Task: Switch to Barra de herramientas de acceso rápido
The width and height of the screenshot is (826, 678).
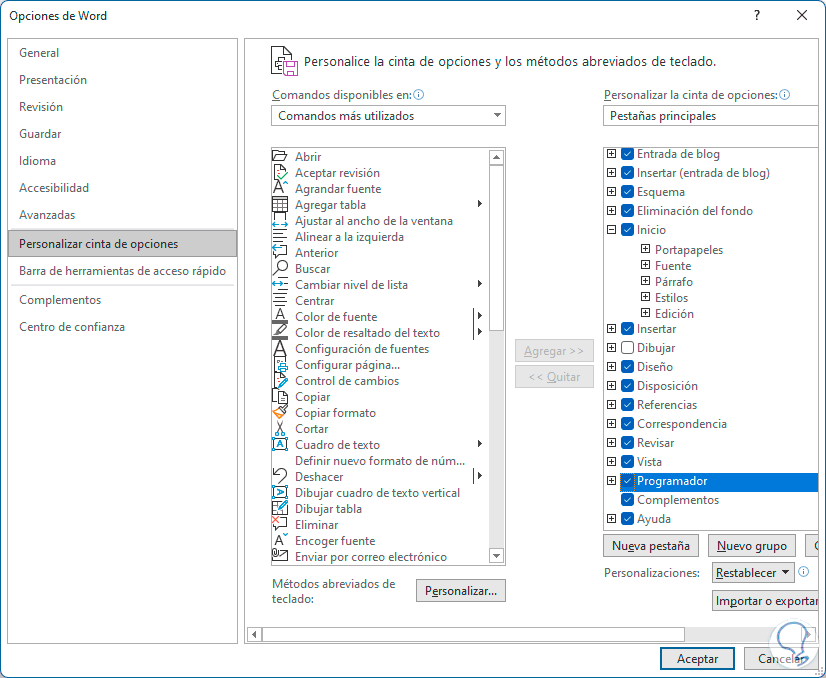Action: click(x=122, y=271)
